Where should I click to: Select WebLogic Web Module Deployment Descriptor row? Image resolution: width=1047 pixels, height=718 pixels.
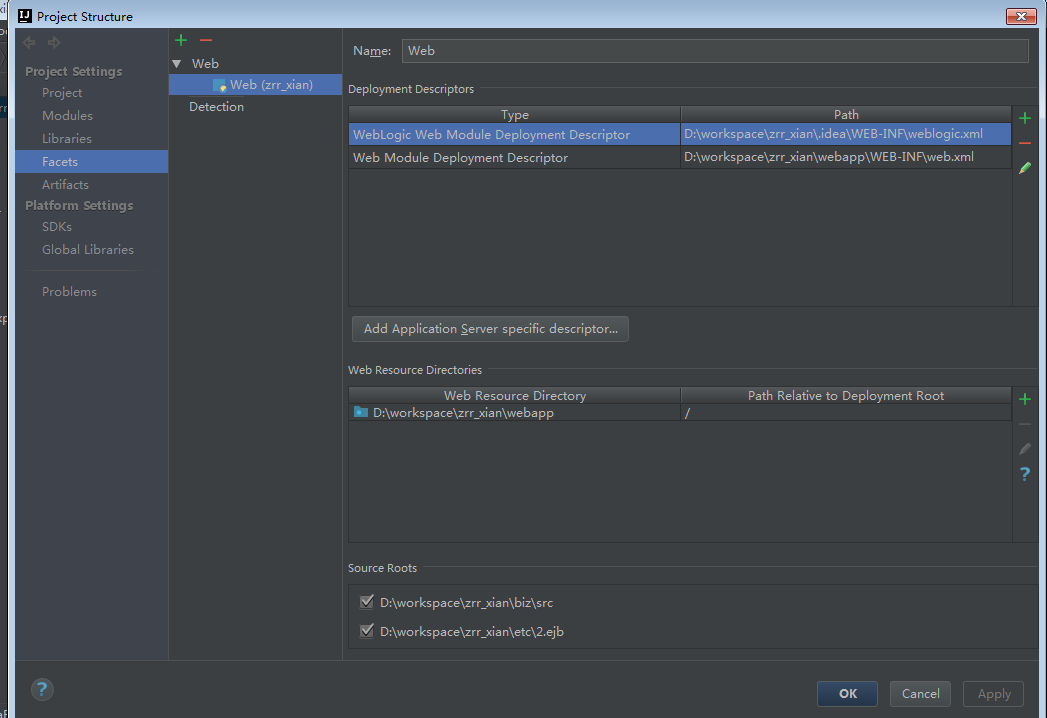[680, 134]
